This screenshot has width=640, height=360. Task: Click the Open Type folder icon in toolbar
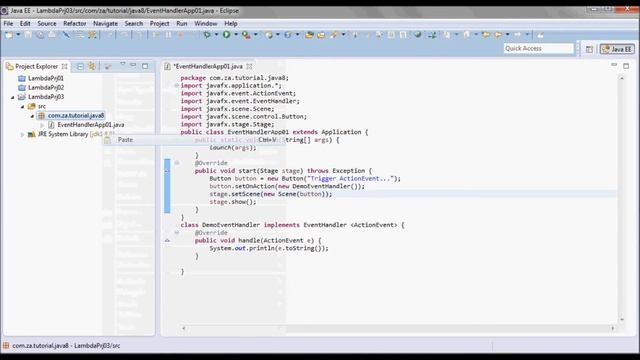pyautogui.click(x=309, y=35)
